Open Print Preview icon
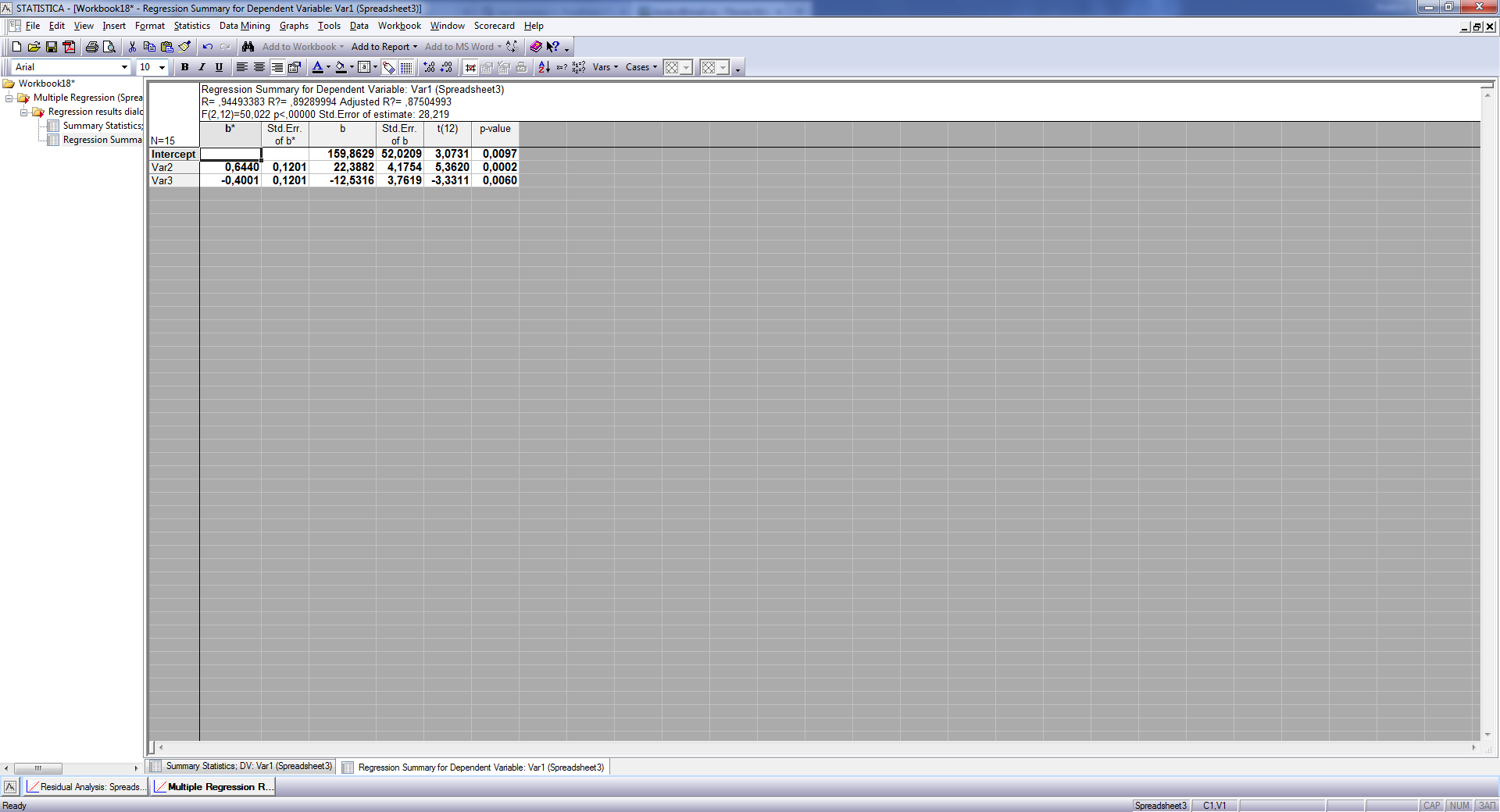This screenshot has width=1500, height=812. [x=109, y=47]
